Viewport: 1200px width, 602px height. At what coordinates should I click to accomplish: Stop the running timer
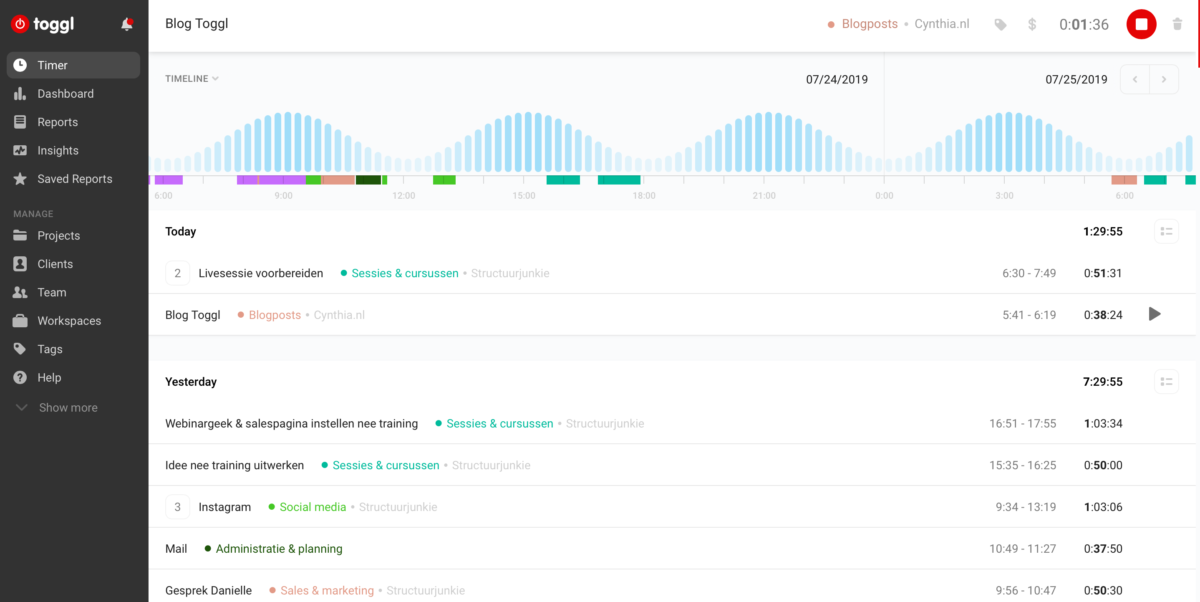1141,24
